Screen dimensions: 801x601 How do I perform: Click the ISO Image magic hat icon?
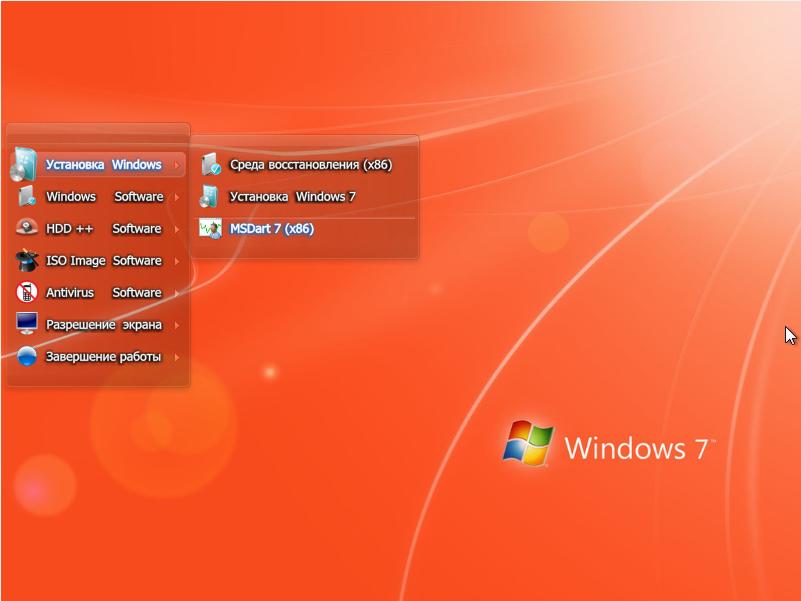coord(27,260)
